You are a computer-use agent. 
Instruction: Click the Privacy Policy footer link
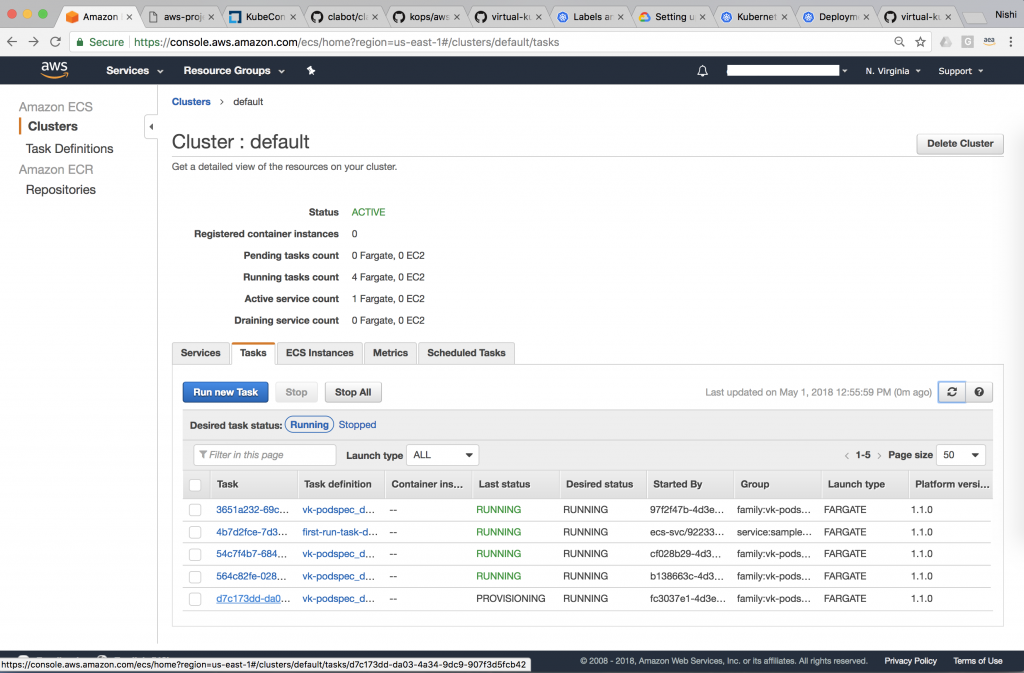[910, 661]
